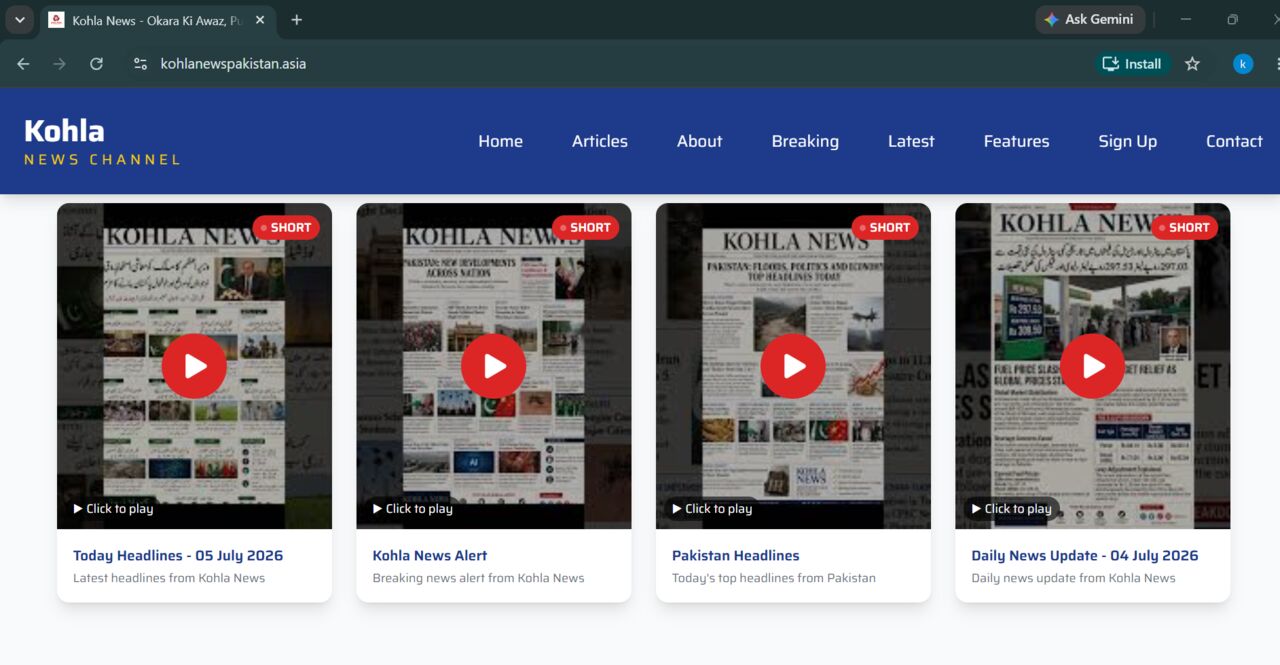Open the tab search dropdown arrow
The height and width of the screenshot is (665, 1280).
[x=19, y=20]
